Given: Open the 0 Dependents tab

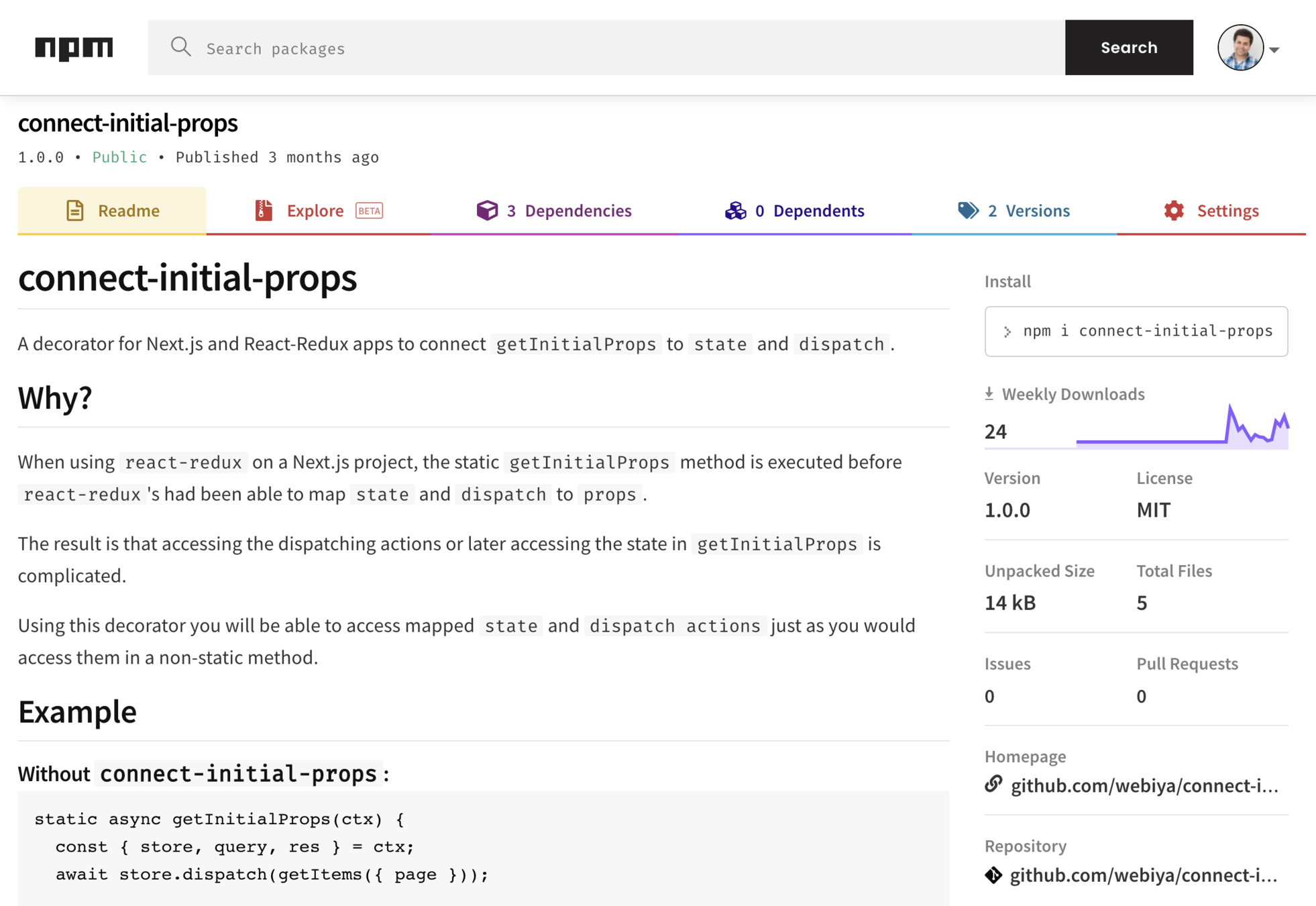Looking at the screenshot, I should point(809,211).
